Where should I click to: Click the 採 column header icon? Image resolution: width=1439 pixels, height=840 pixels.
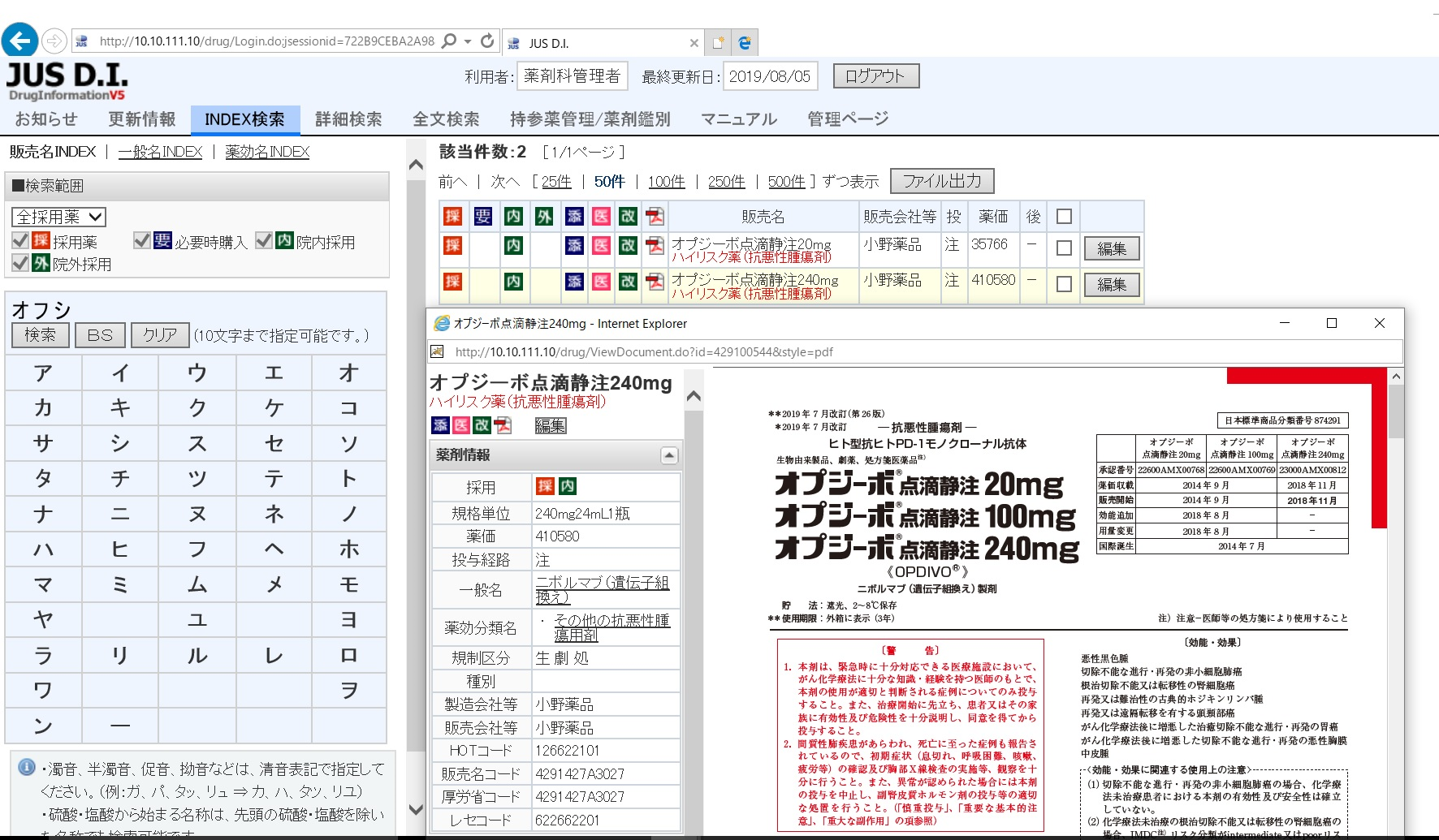452,216
